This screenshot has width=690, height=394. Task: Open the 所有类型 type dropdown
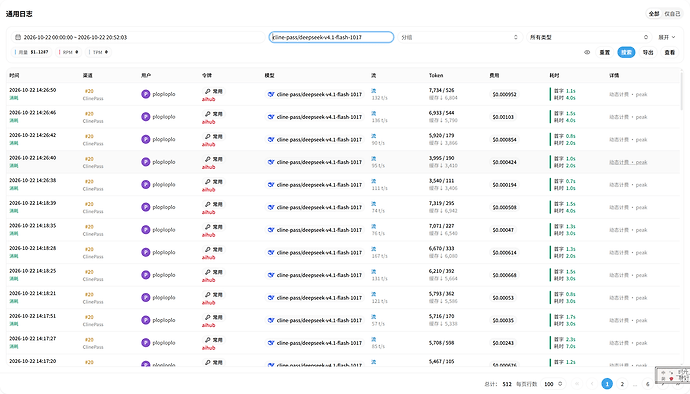click(x=589, y=37)
